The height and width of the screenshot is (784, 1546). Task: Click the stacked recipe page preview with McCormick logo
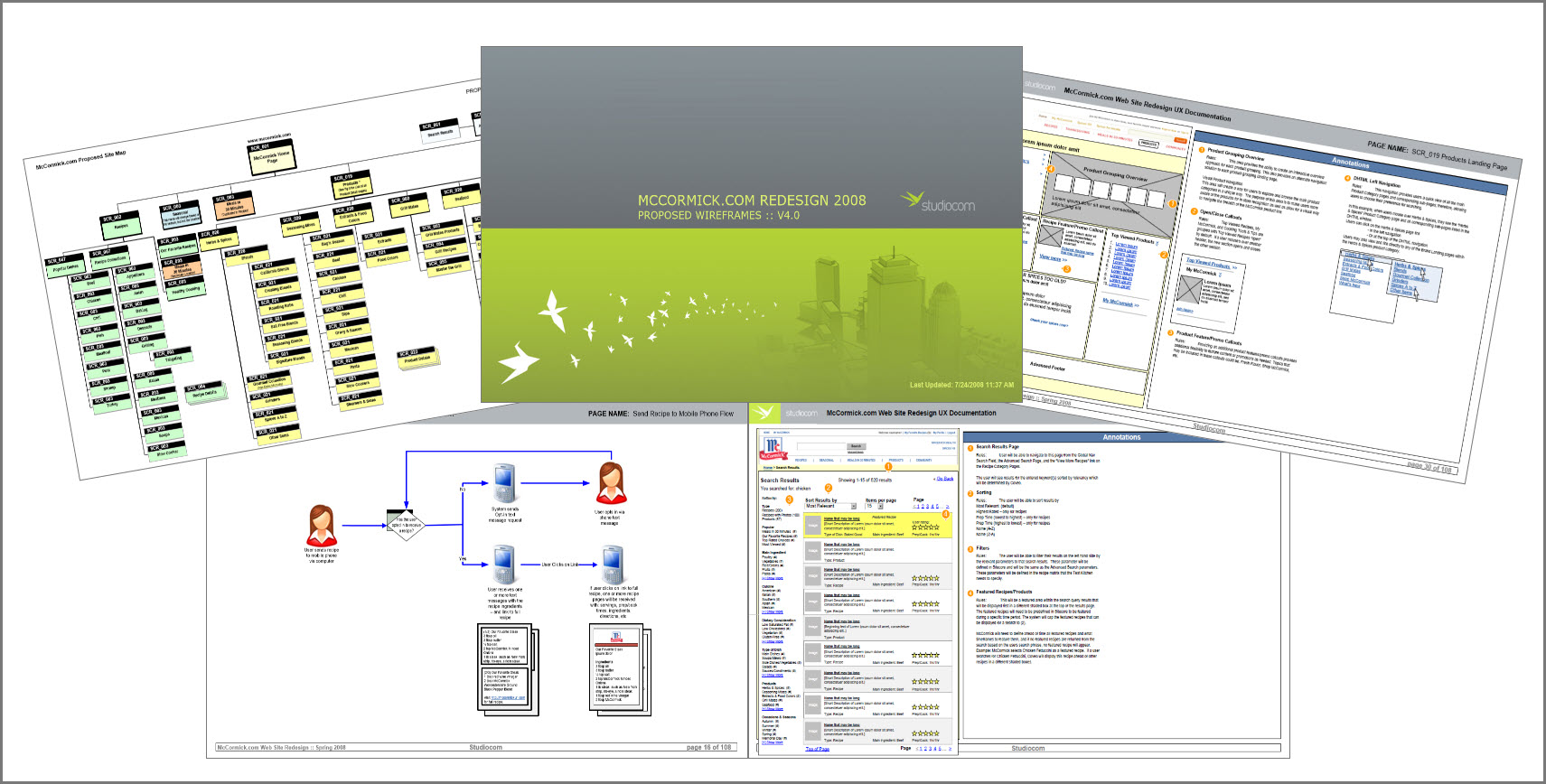620,670
